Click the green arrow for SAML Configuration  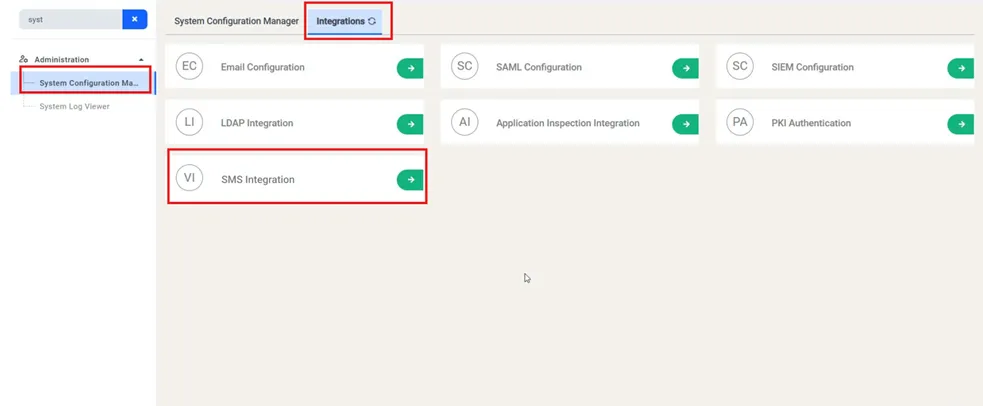685,68
